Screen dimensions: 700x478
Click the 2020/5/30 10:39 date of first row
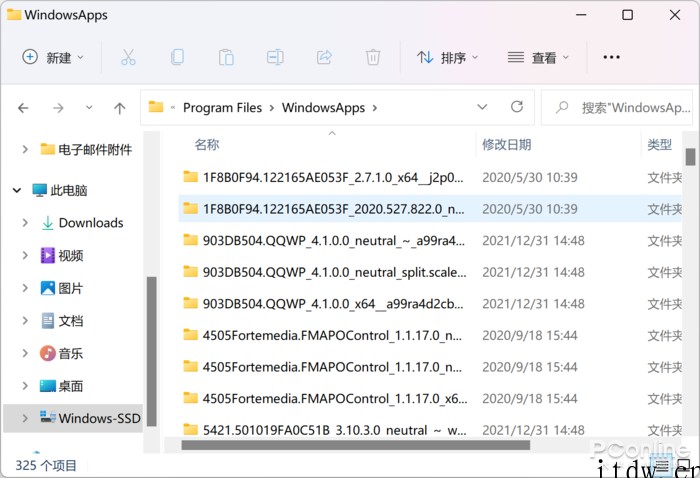(x=530, y=178)
